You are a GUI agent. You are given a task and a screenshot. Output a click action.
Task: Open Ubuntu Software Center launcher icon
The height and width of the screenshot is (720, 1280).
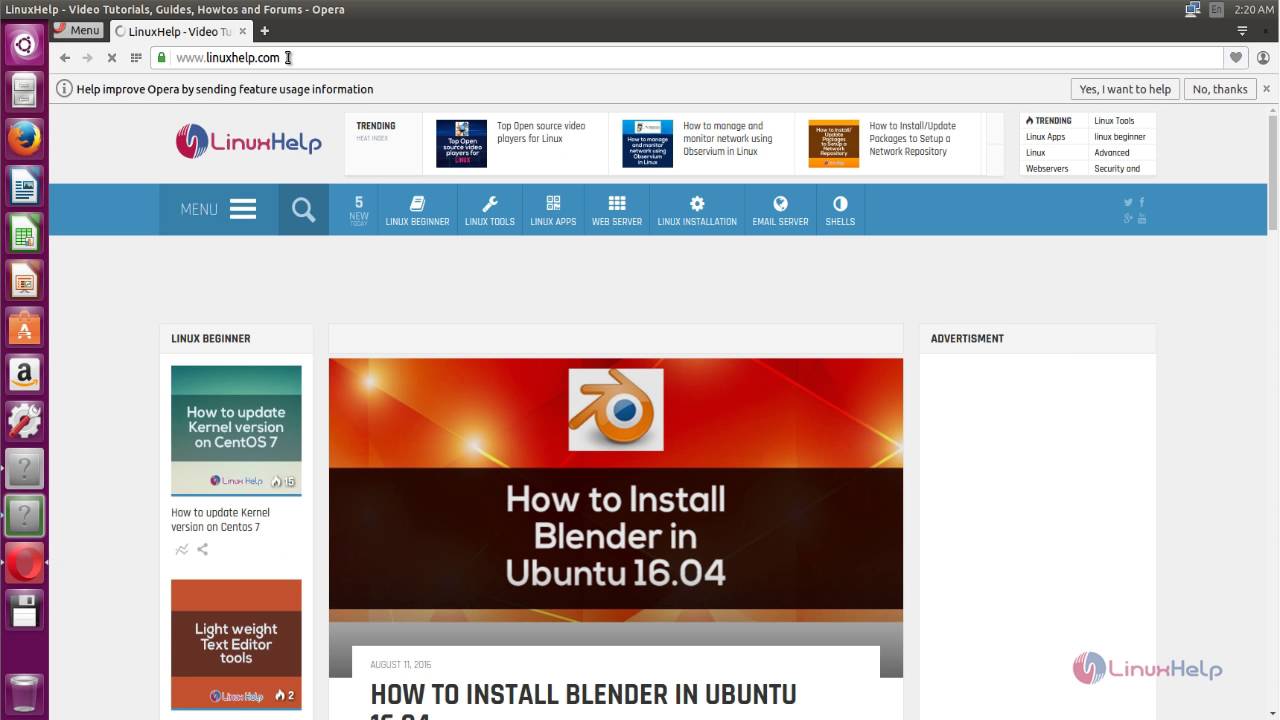click(24, 327)
